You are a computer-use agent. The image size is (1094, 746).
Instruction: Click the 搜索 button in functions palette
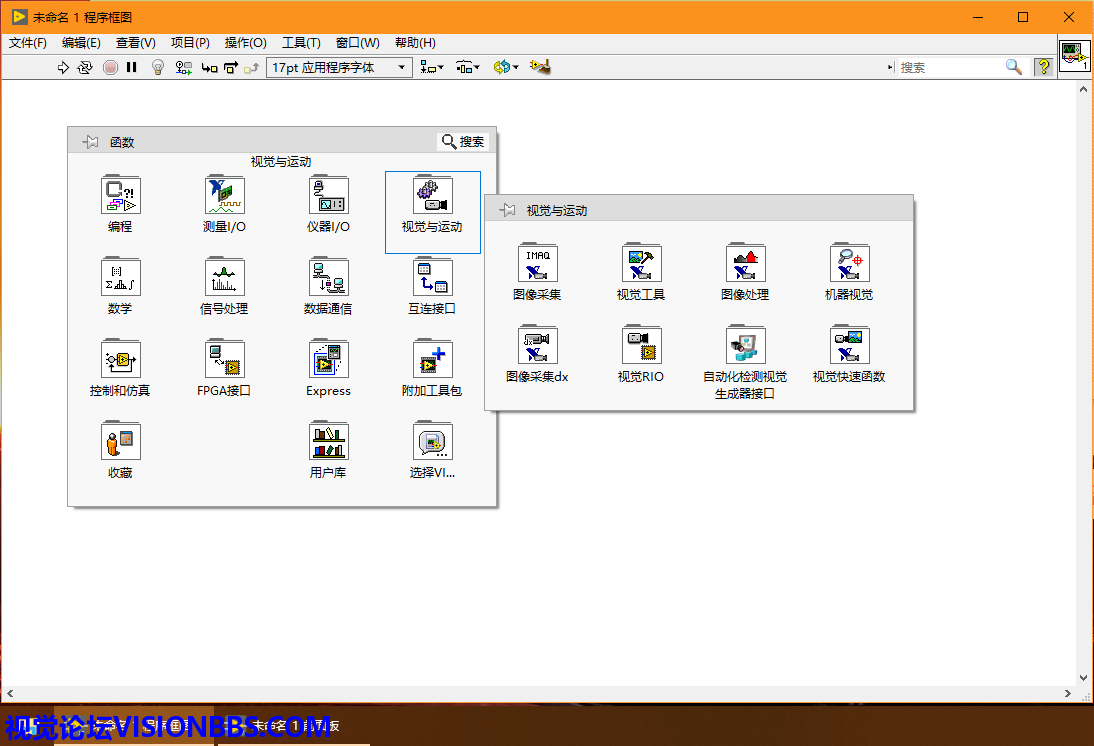coord(463,142)
